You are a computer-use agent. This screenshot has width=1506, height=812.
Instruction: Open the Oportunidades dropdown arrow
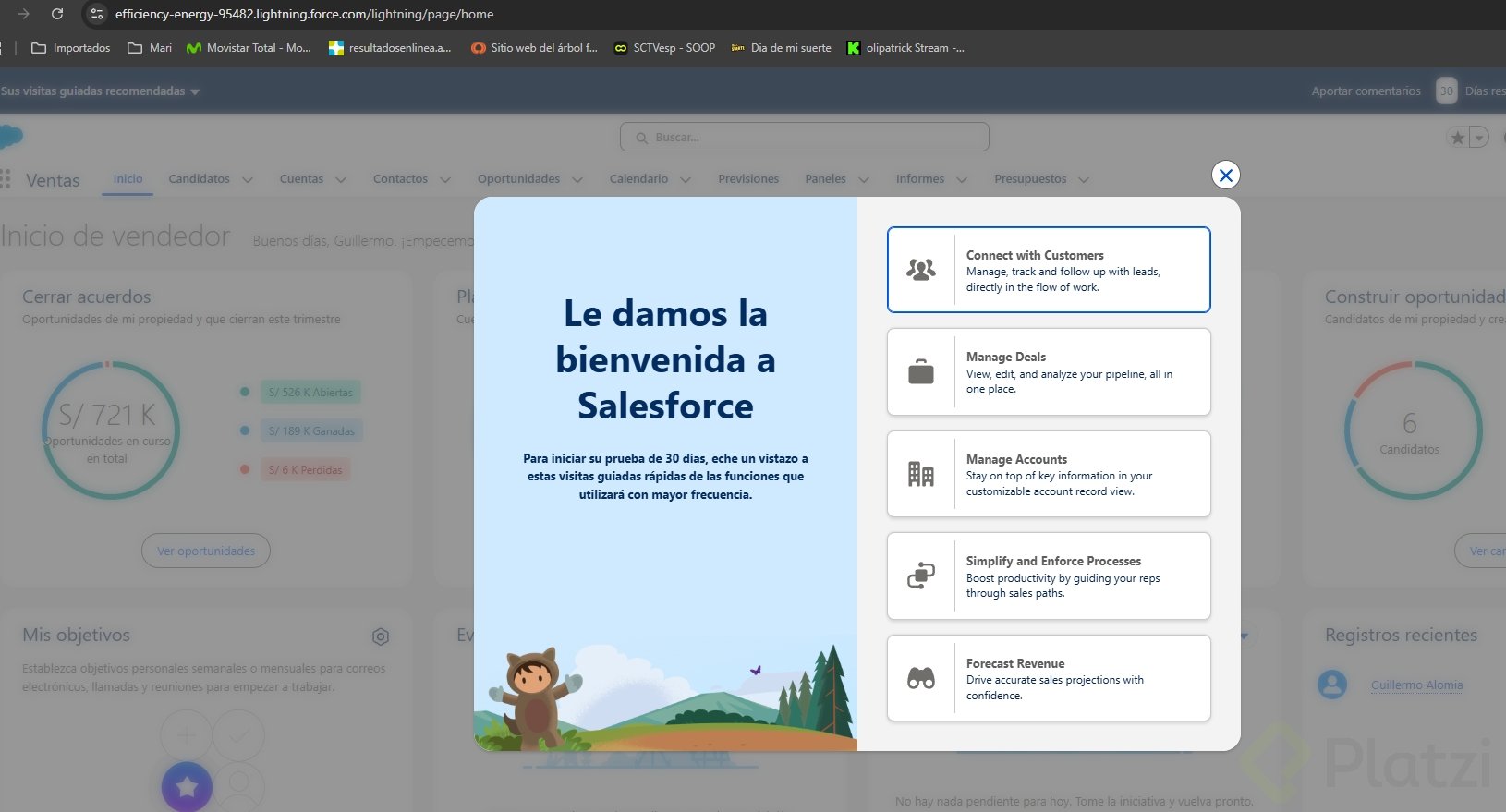[x=577, y=180]
